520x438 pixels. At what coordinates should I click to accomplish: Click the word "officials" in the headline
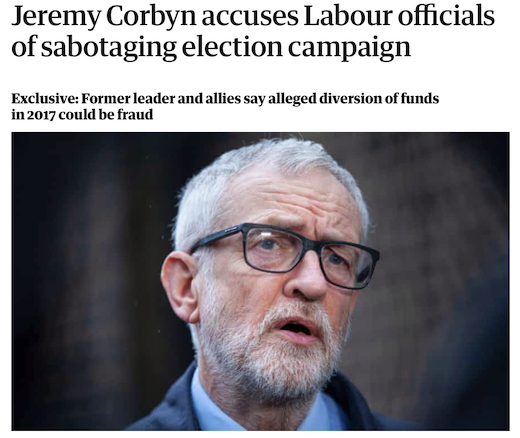(446, 16)
